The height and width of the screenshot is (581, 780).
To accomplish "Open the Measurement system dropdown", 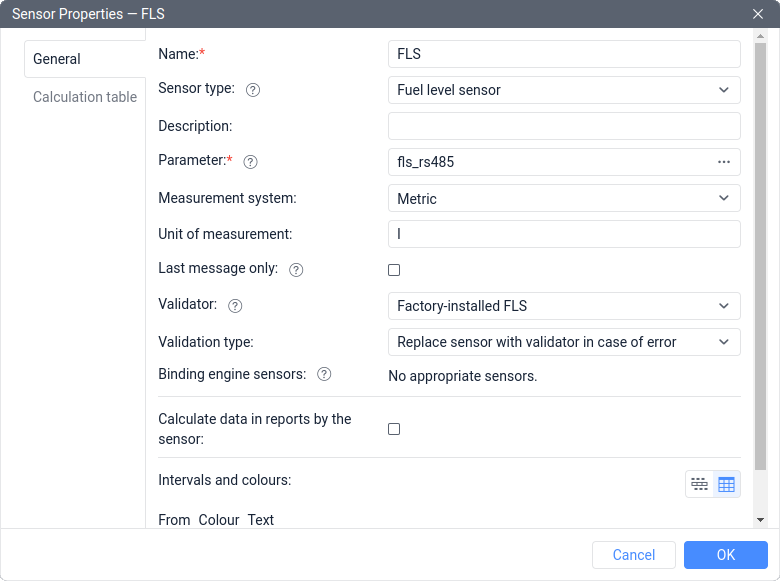I will point(563,199).
